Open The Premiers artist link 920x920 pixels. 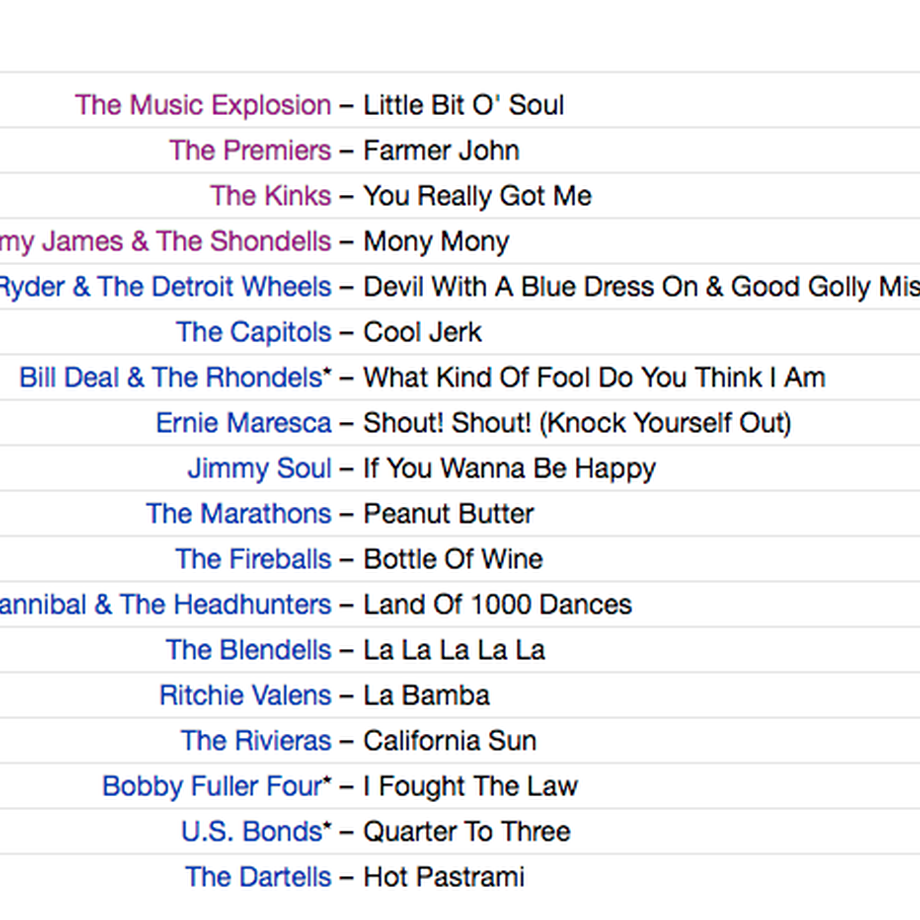(x=251, y=150)
